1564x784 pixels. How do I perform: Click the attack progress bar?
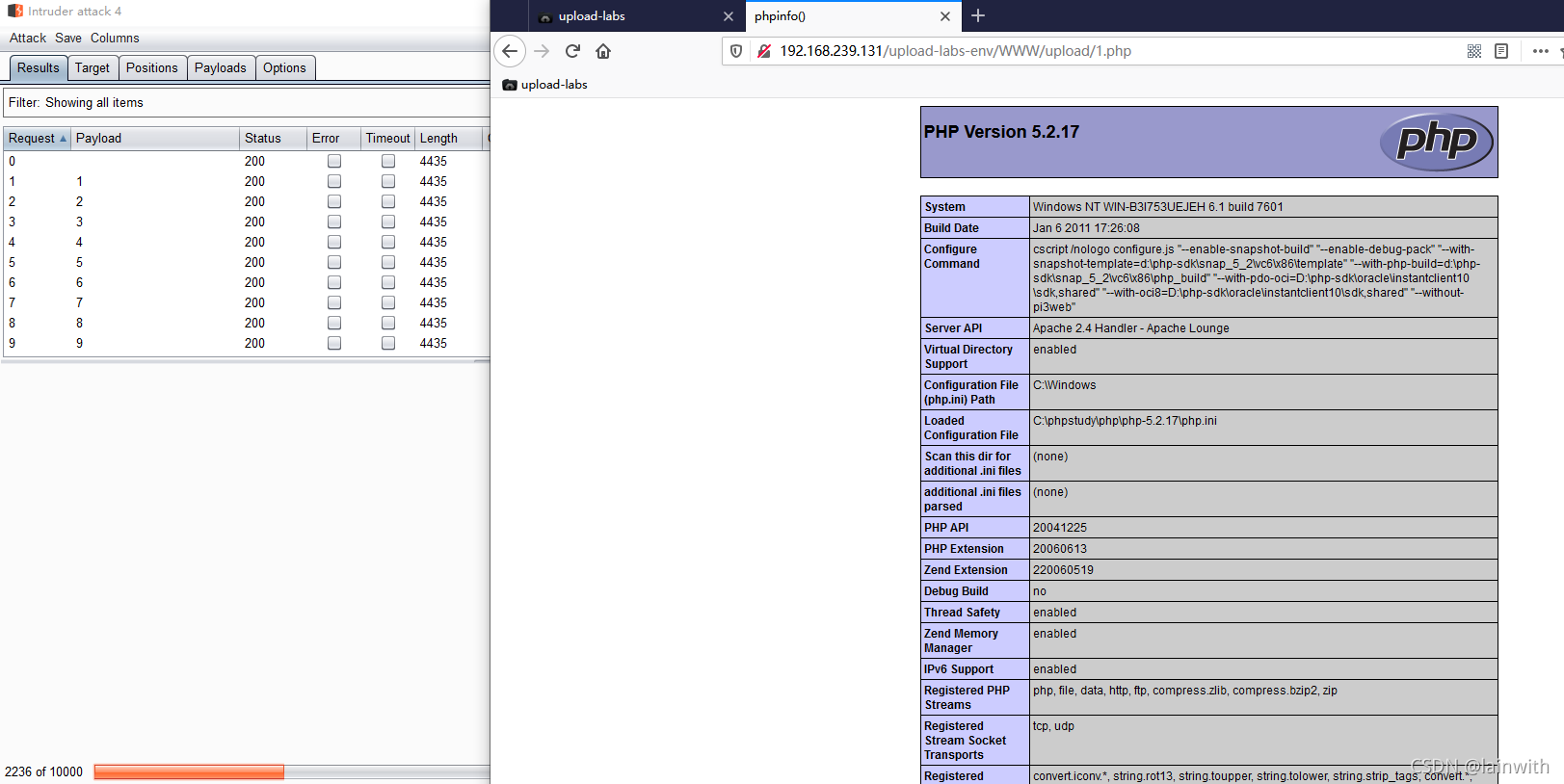[292, 772]
